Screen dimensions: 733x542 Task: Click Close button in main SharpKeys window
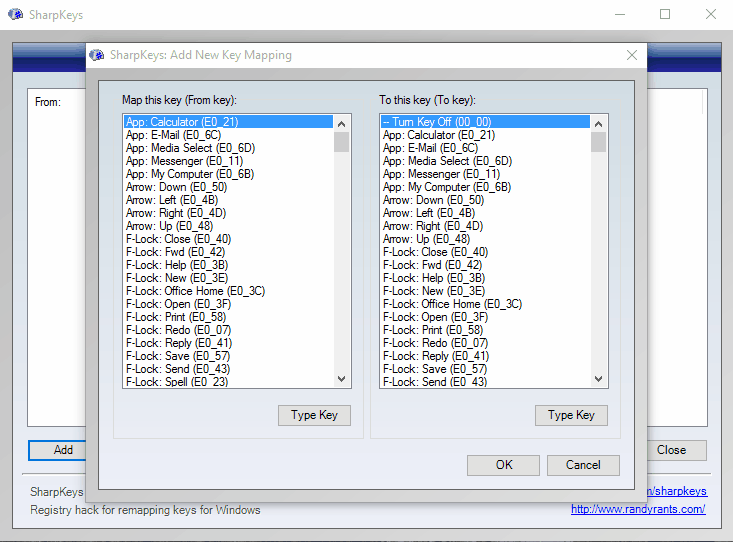[676, 450]
